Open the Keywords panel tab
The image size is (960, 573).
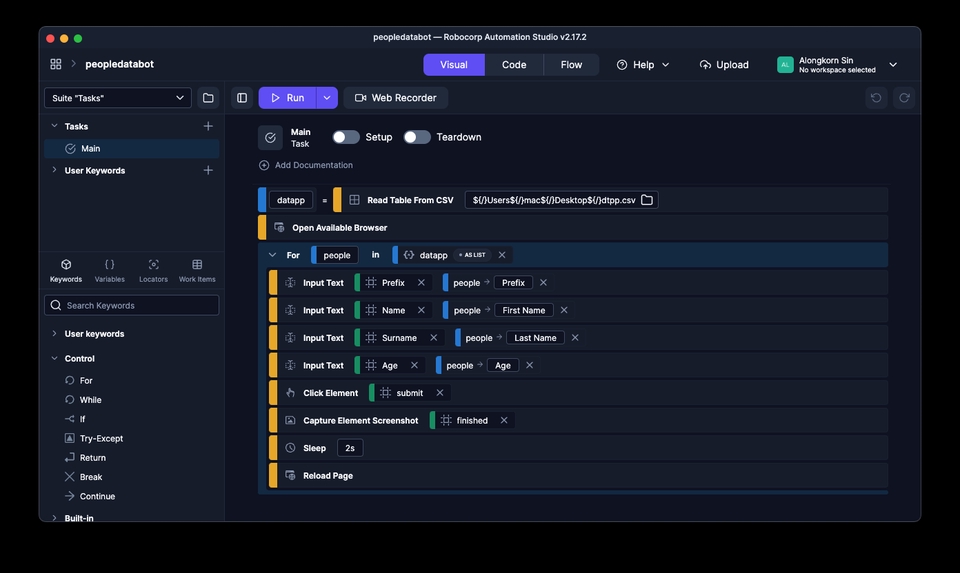coord(66,271)
